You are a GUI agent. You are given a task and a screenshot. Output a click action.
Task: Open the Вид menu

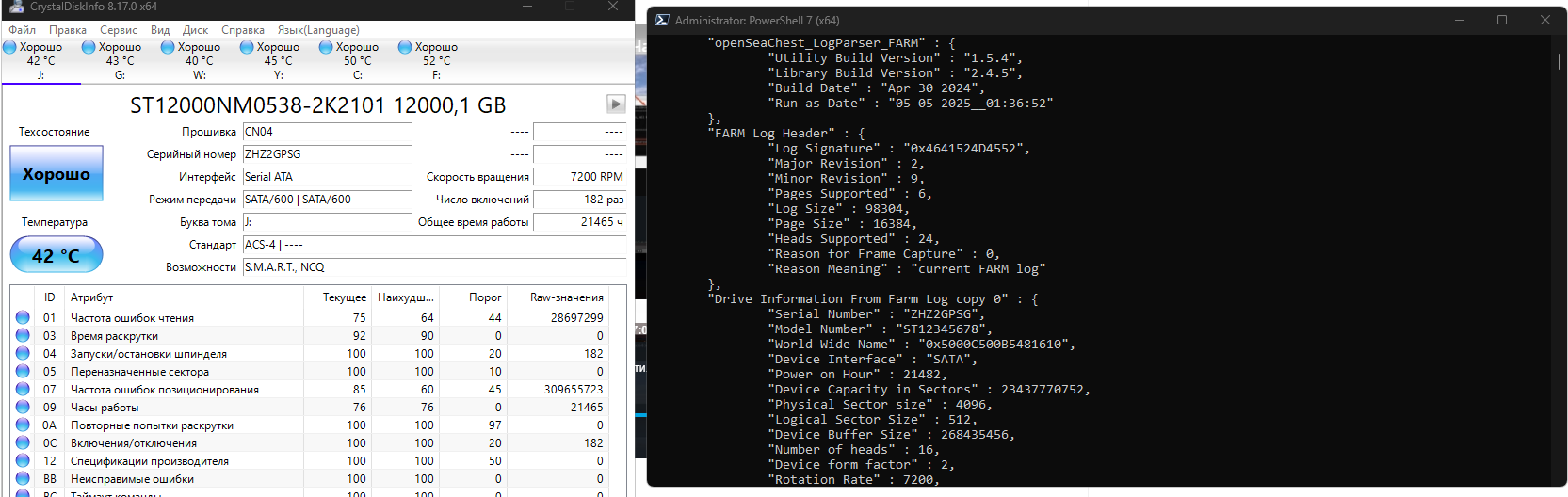coord(160,30)
